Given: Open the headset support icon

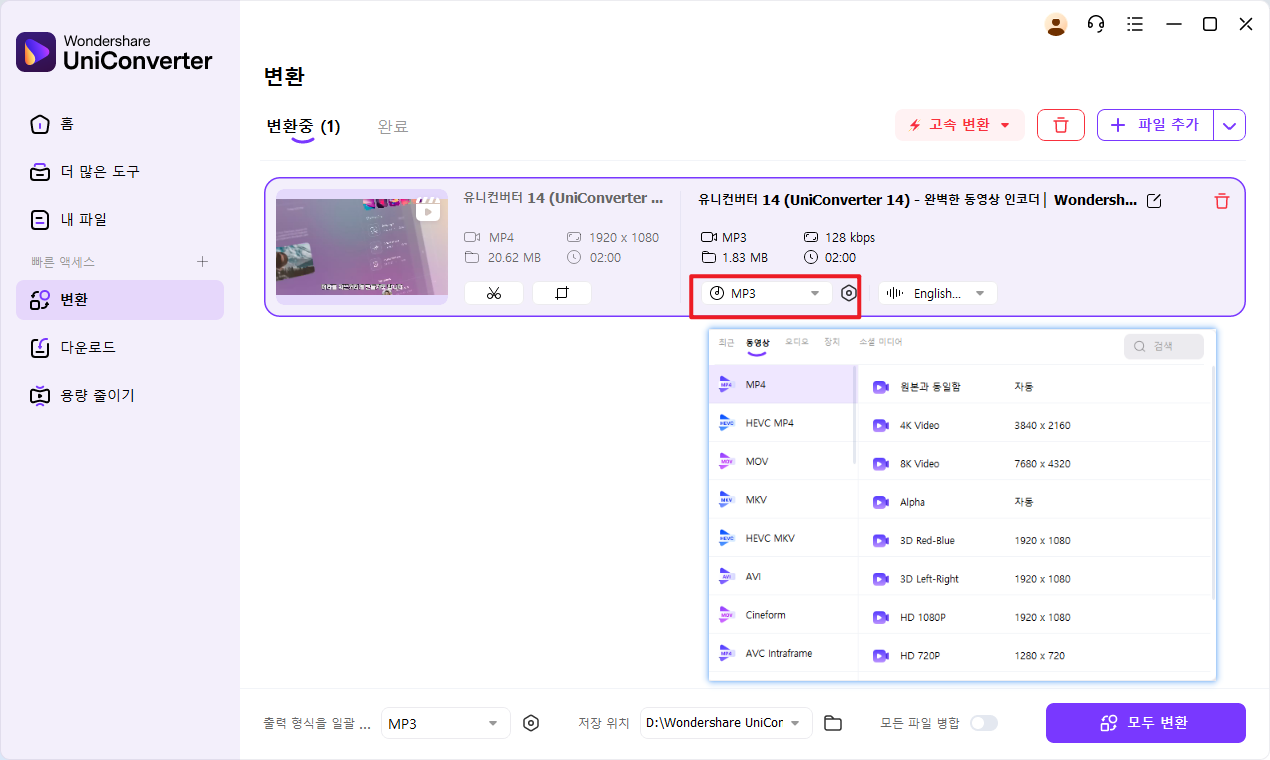Looking at the screenshot, I should point(1096,24).
